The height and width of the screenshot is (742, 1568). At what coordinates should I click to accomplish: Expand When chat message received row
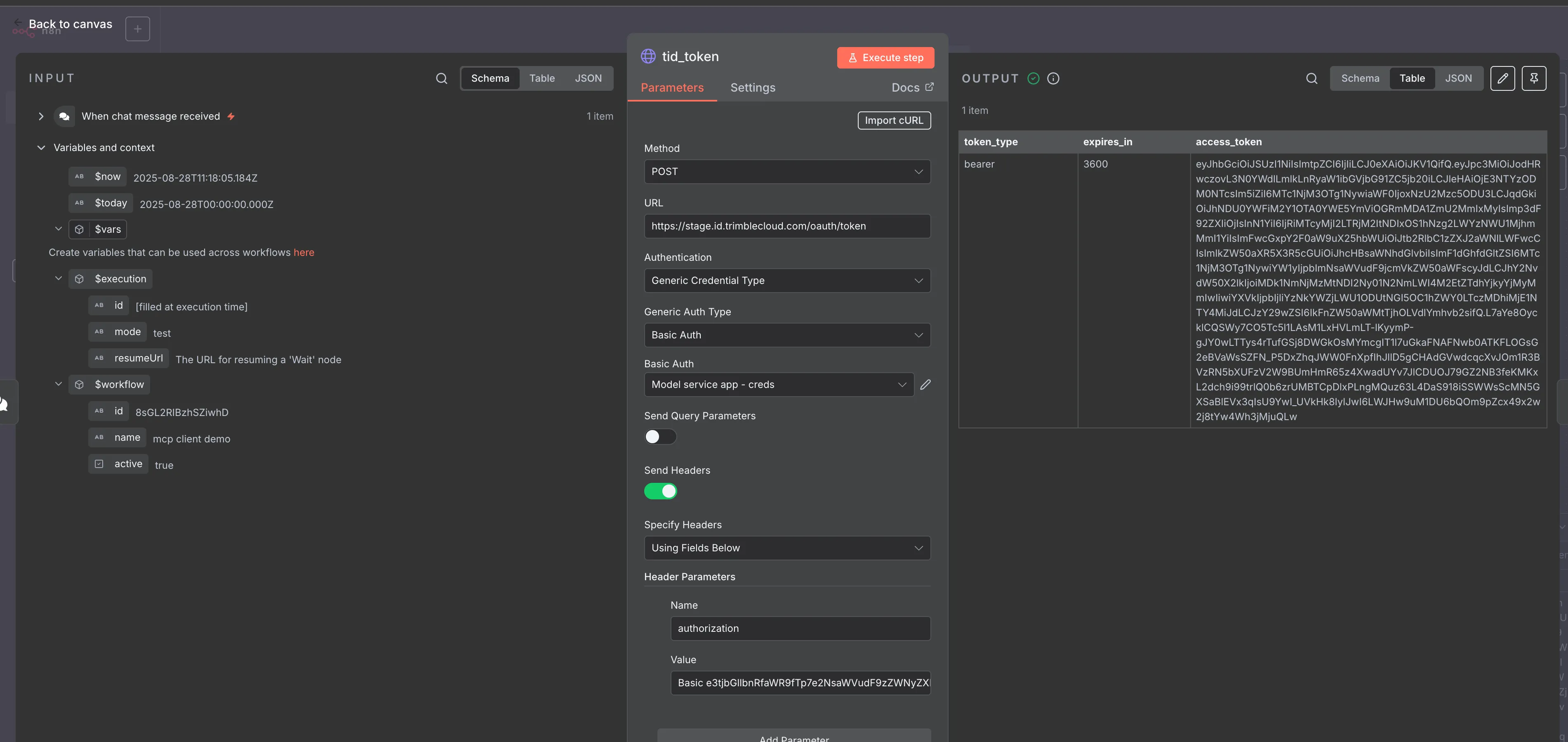pos(41,116)
